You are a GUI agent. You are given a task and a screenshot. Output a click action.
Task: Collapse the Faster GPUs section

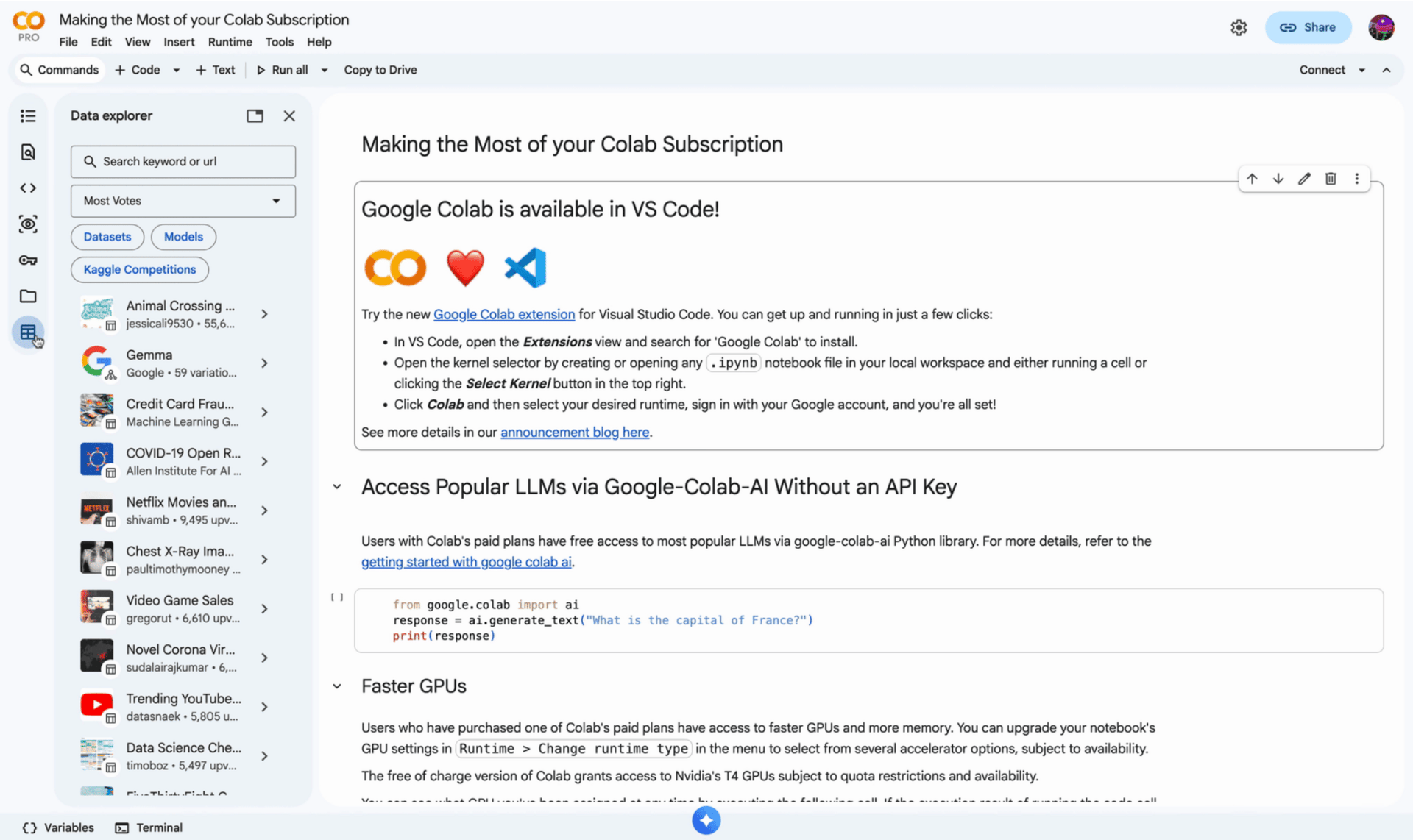click(337, 686)
